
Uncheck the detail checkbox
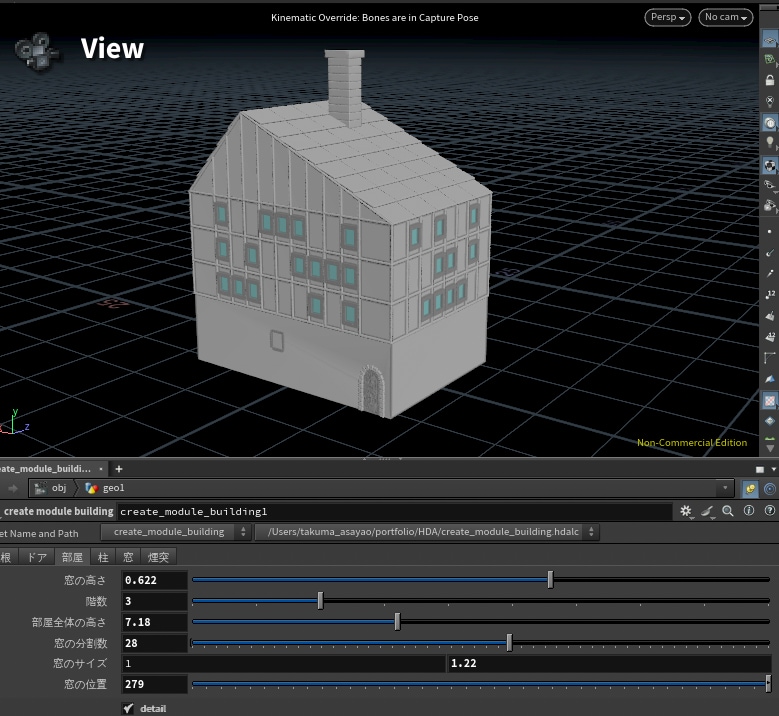[x=129, y=708]
